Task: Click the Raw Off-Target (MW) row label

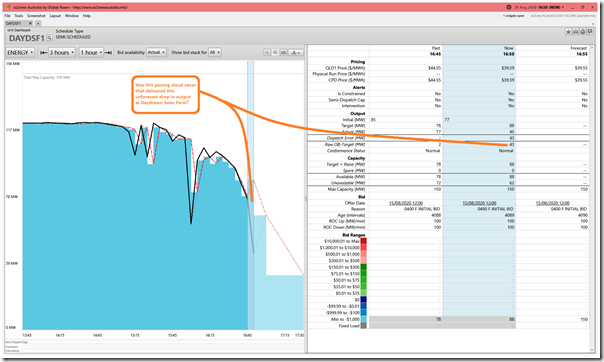Action: (345, 144)
